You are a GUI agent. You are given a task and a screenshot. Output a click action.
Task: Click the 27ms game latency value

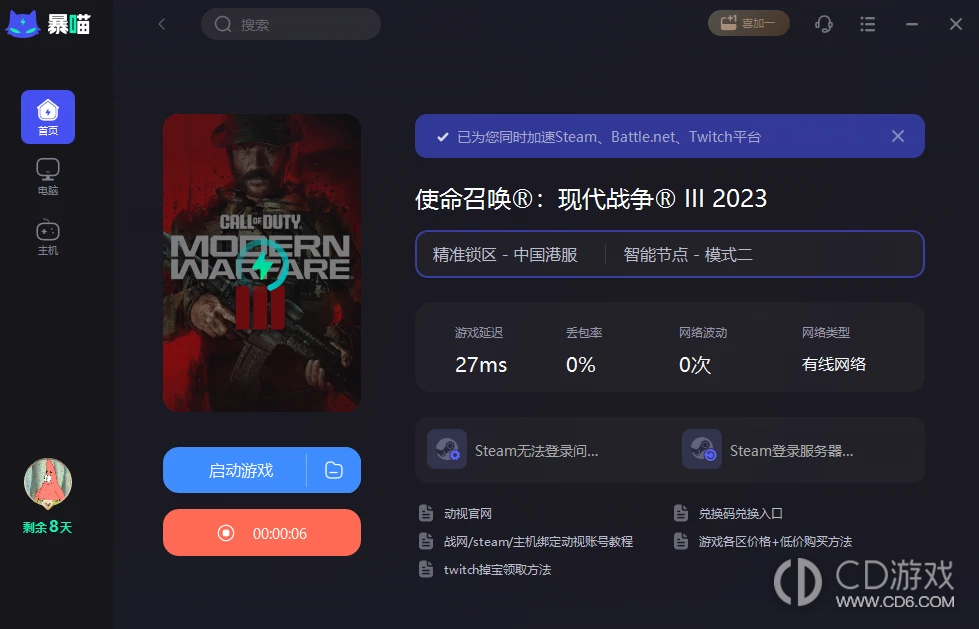point(481,364)
